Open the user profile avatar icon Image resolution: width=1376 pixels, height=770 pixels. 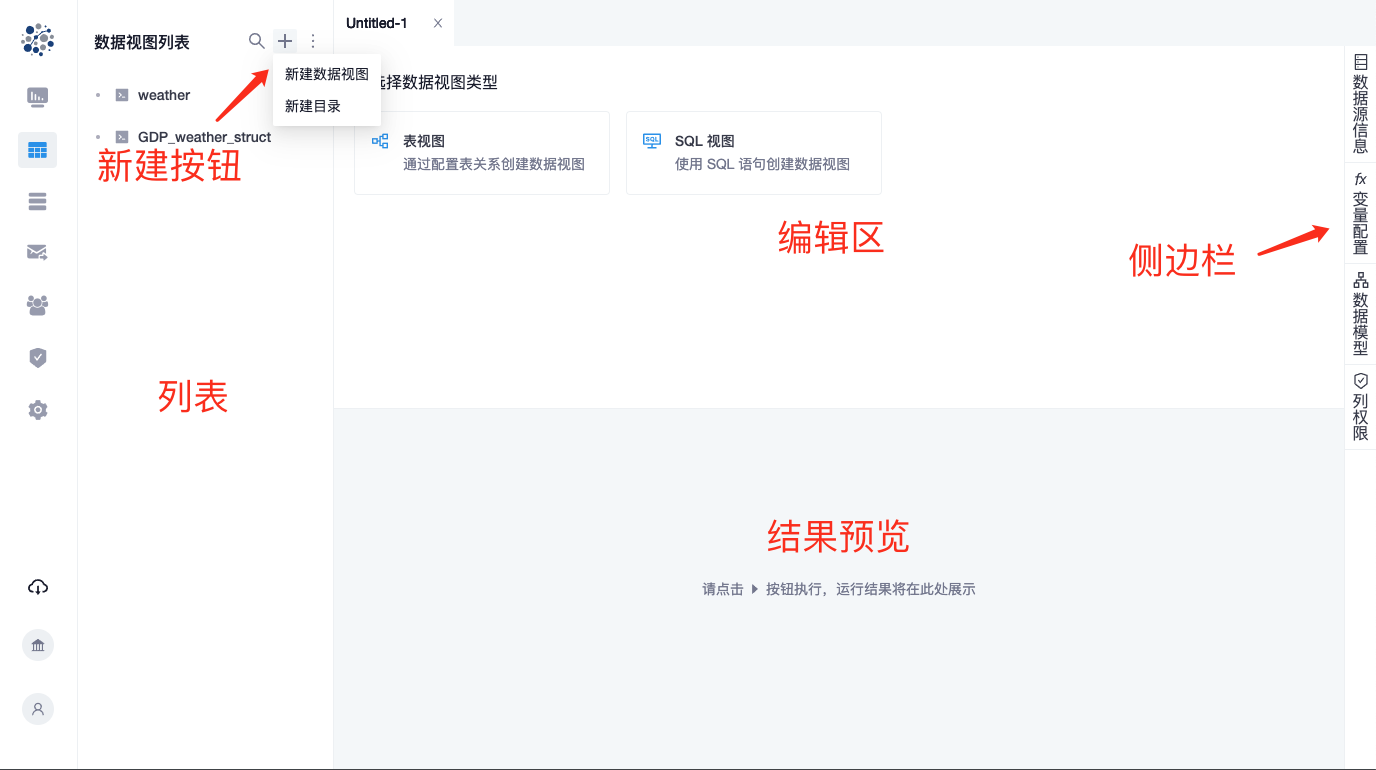(38, 709)
